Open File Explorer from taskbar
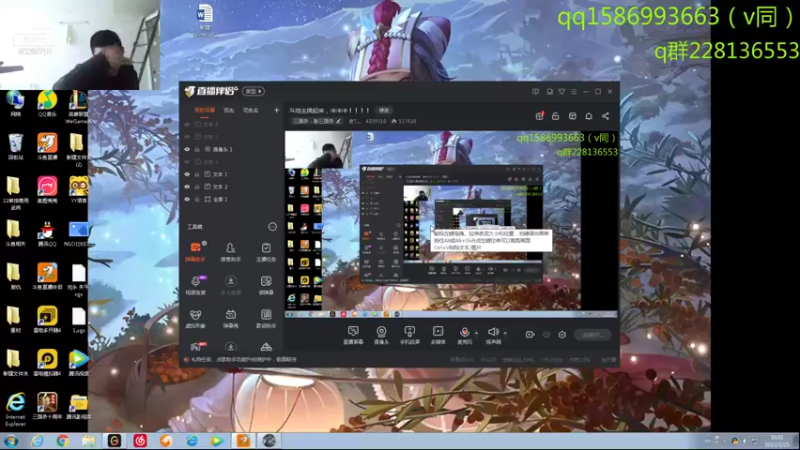This screenshot has width=800, height=450. [x=89, y=441]
